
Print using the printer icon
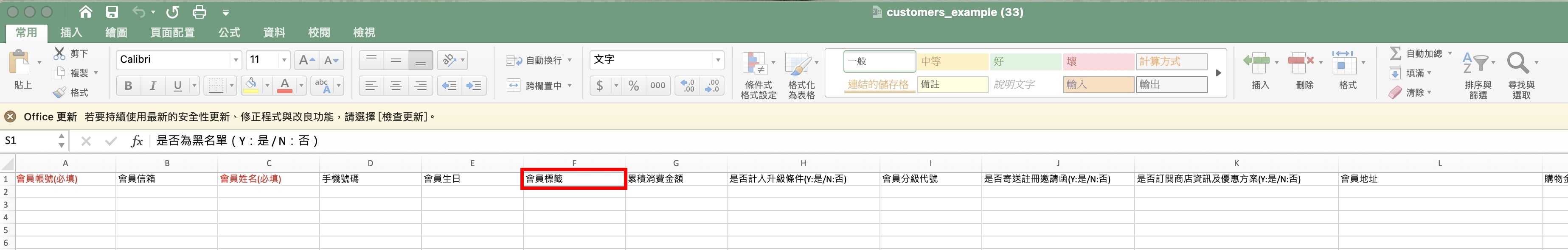pyautogui.click(x=199, y=12)
